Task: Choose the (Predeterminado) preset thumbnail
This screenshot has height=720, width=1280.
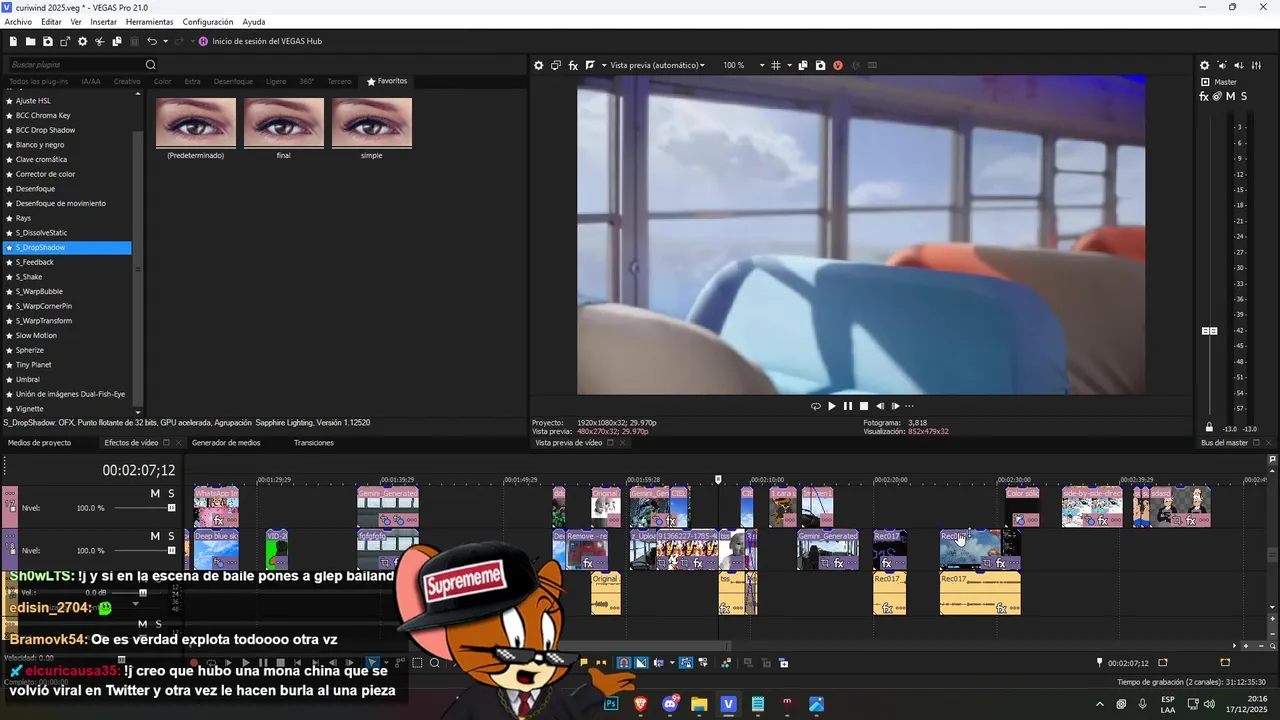Action: [x=196, y=122]
